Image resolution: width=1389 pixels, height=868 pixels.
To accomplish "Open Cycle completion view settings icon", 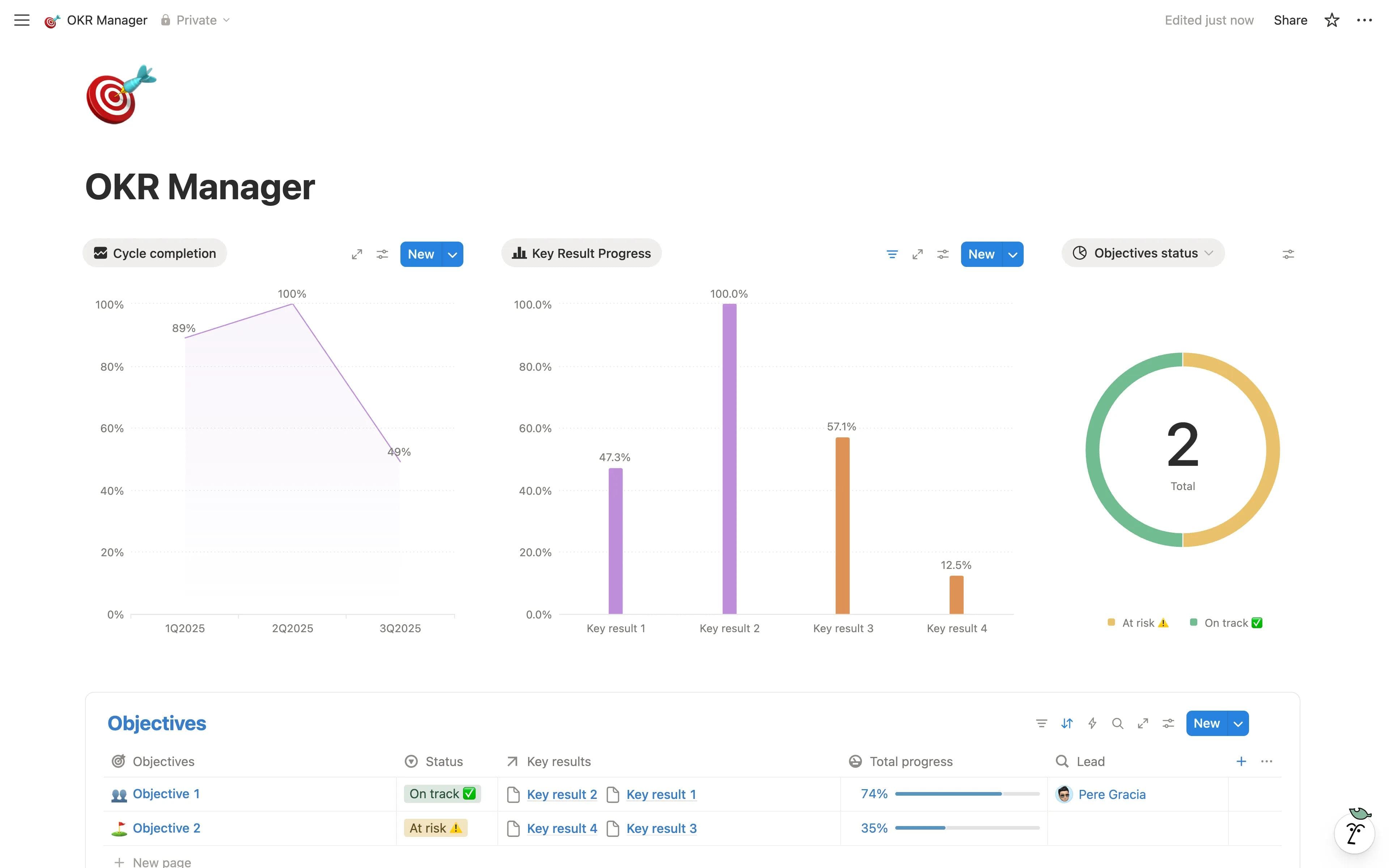I will coord(382,254).
